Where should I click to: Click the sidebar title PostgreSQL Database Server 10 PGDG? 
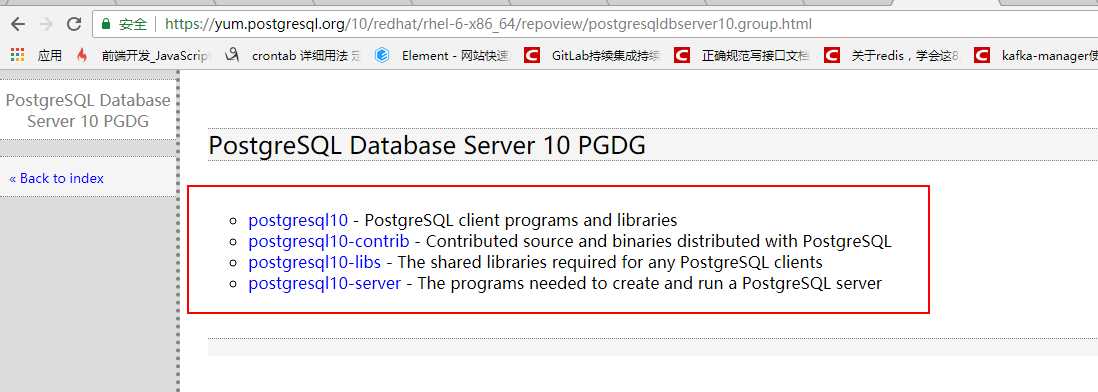coord(88,111)
